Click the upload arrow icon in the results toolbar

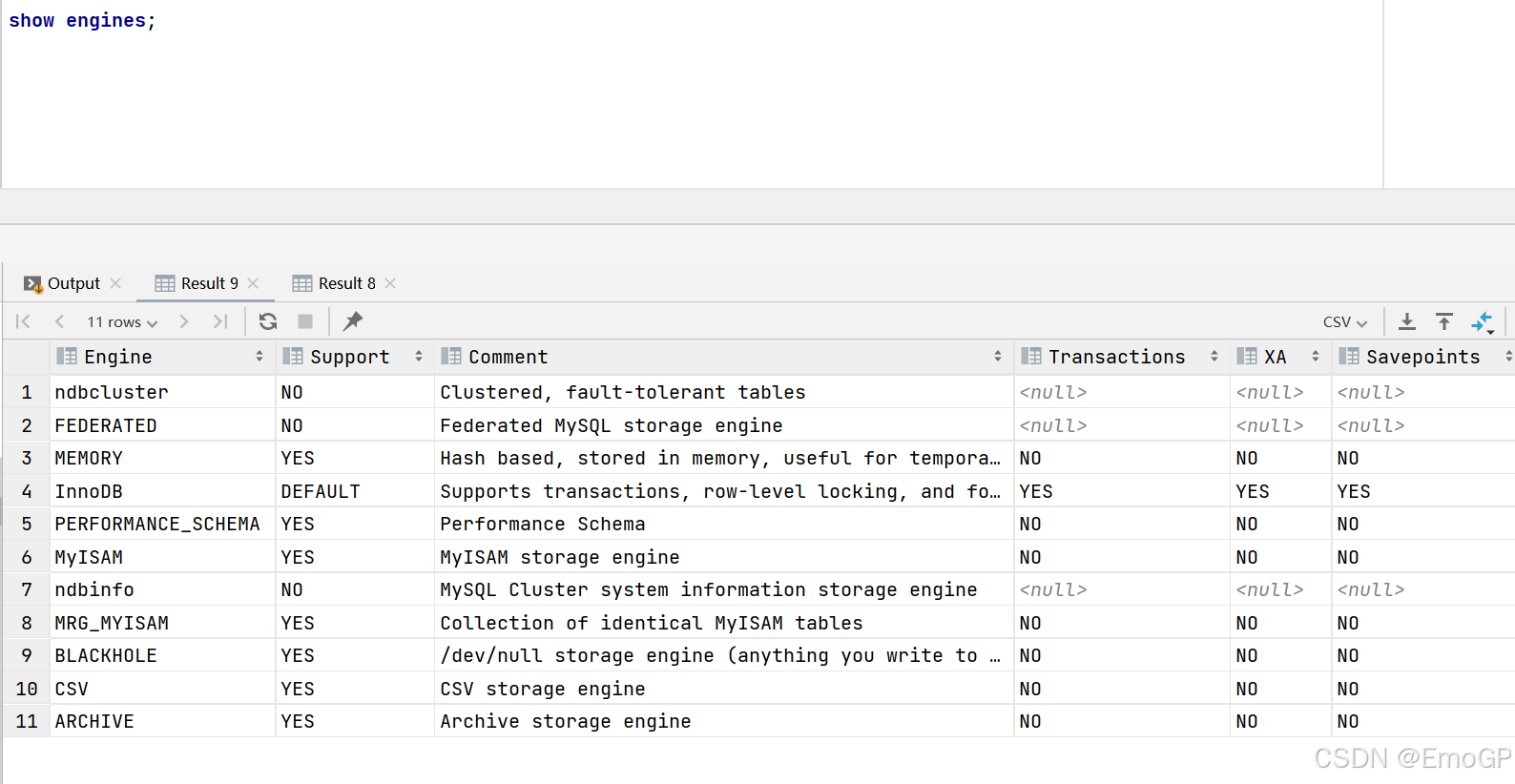1444,322
